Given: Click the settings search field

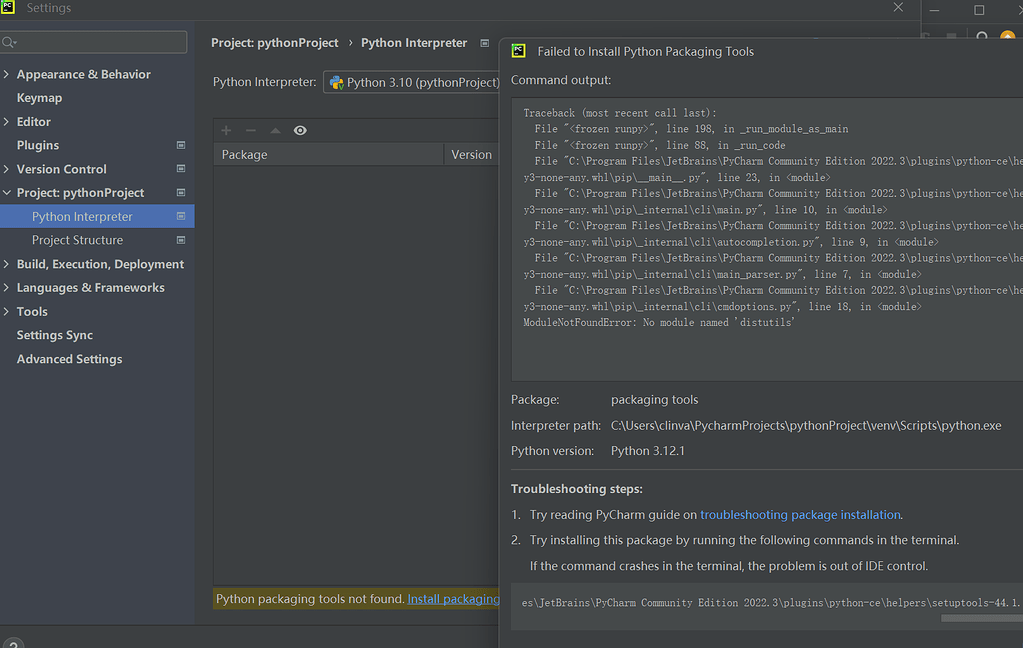Looking at the screenshot, I should click(94, 42).
